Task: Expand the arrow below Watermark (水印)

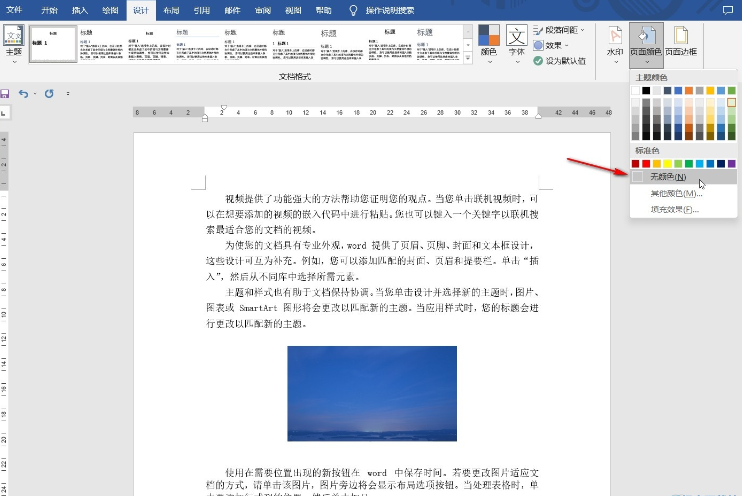Action: pos(615,62)
